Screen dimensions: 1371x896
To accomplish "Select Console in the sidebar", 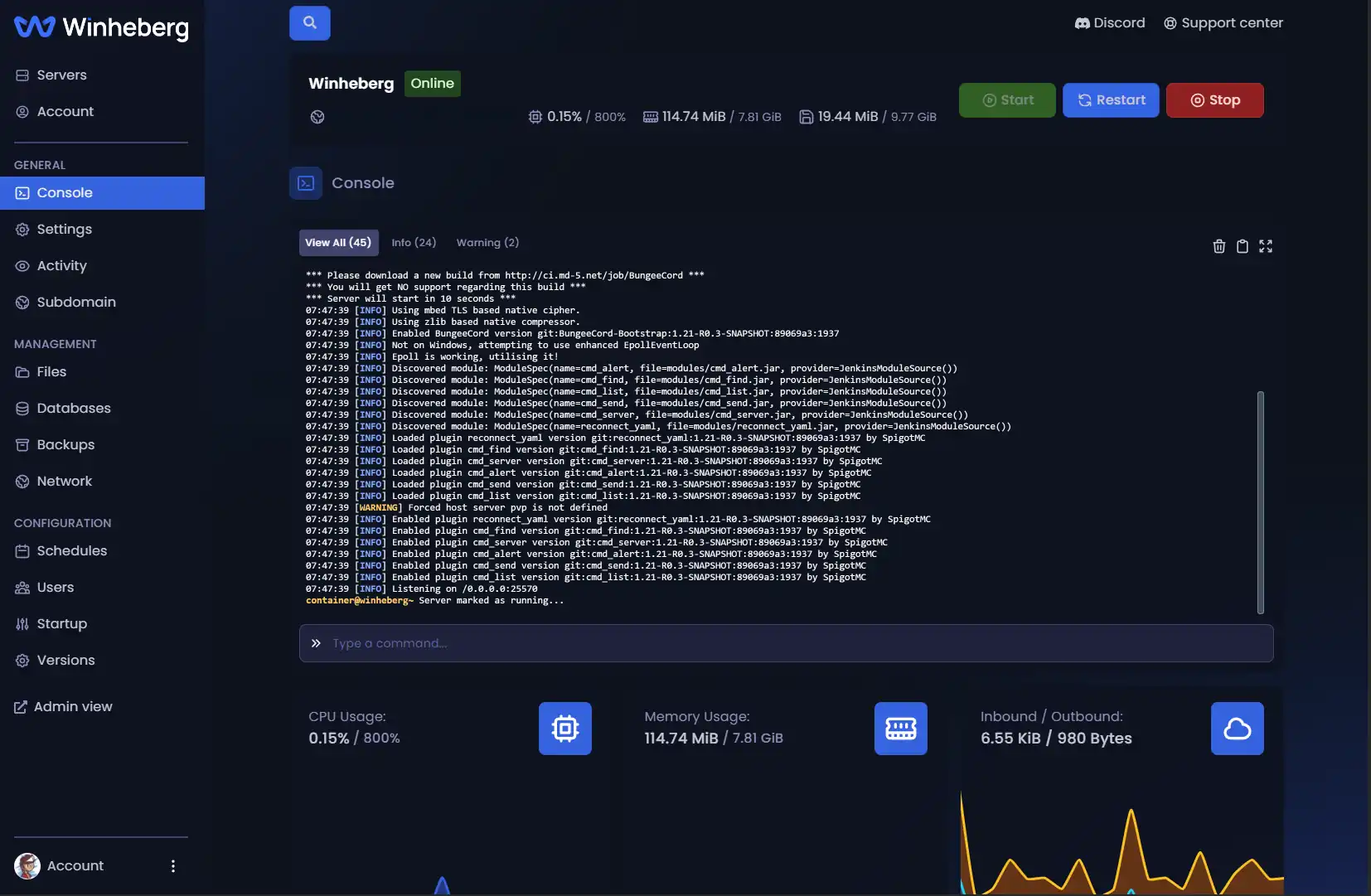I will tap(102, 192).
